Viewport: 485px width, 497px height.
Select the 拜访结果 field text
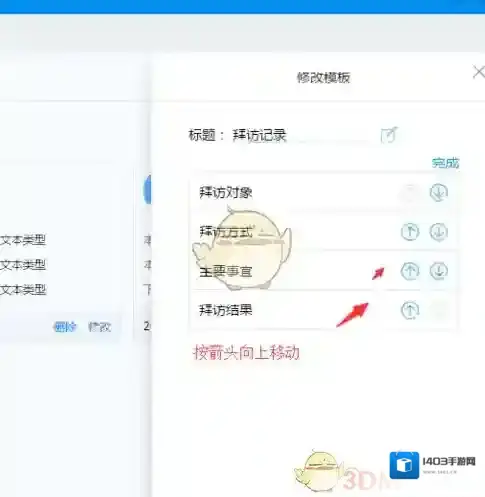[x=226, y=310]
